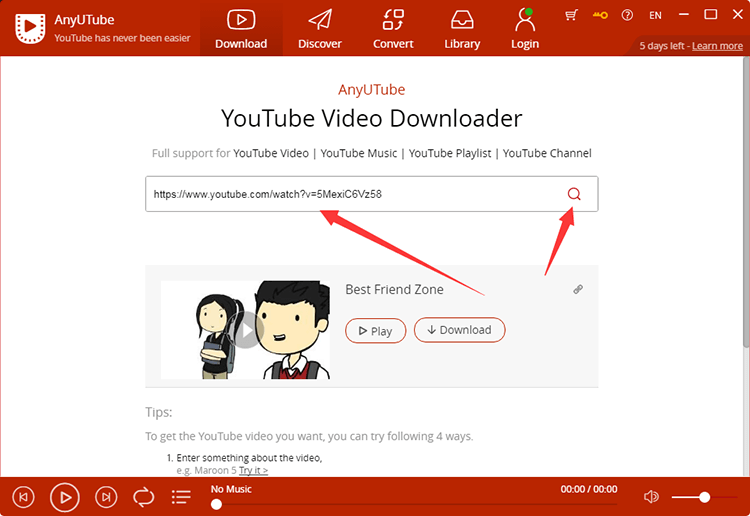
Task: Toggle the repeat loop mode icon
Action: point(143,497)
